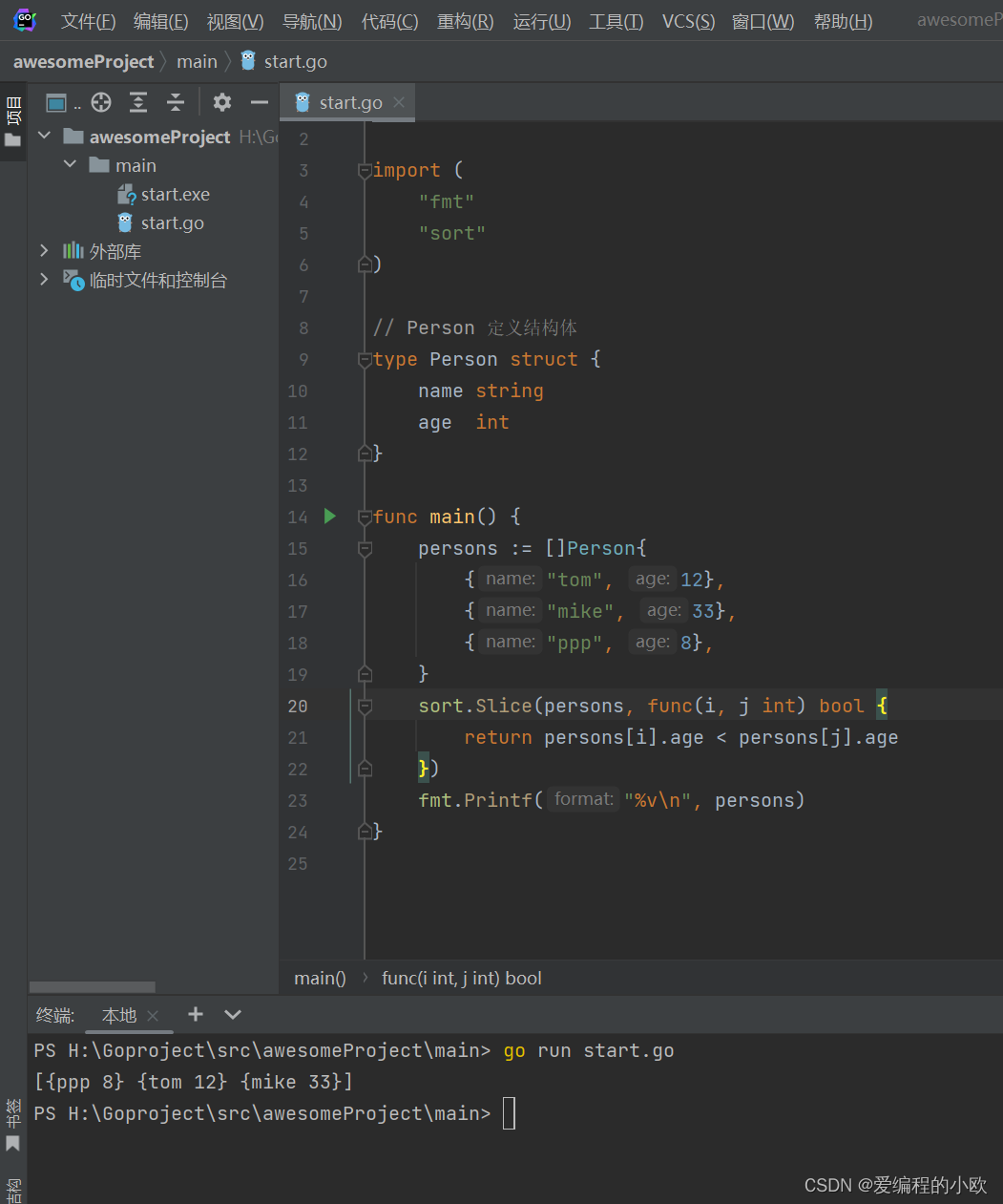Hide the project tool window

[x=259, y=102]
